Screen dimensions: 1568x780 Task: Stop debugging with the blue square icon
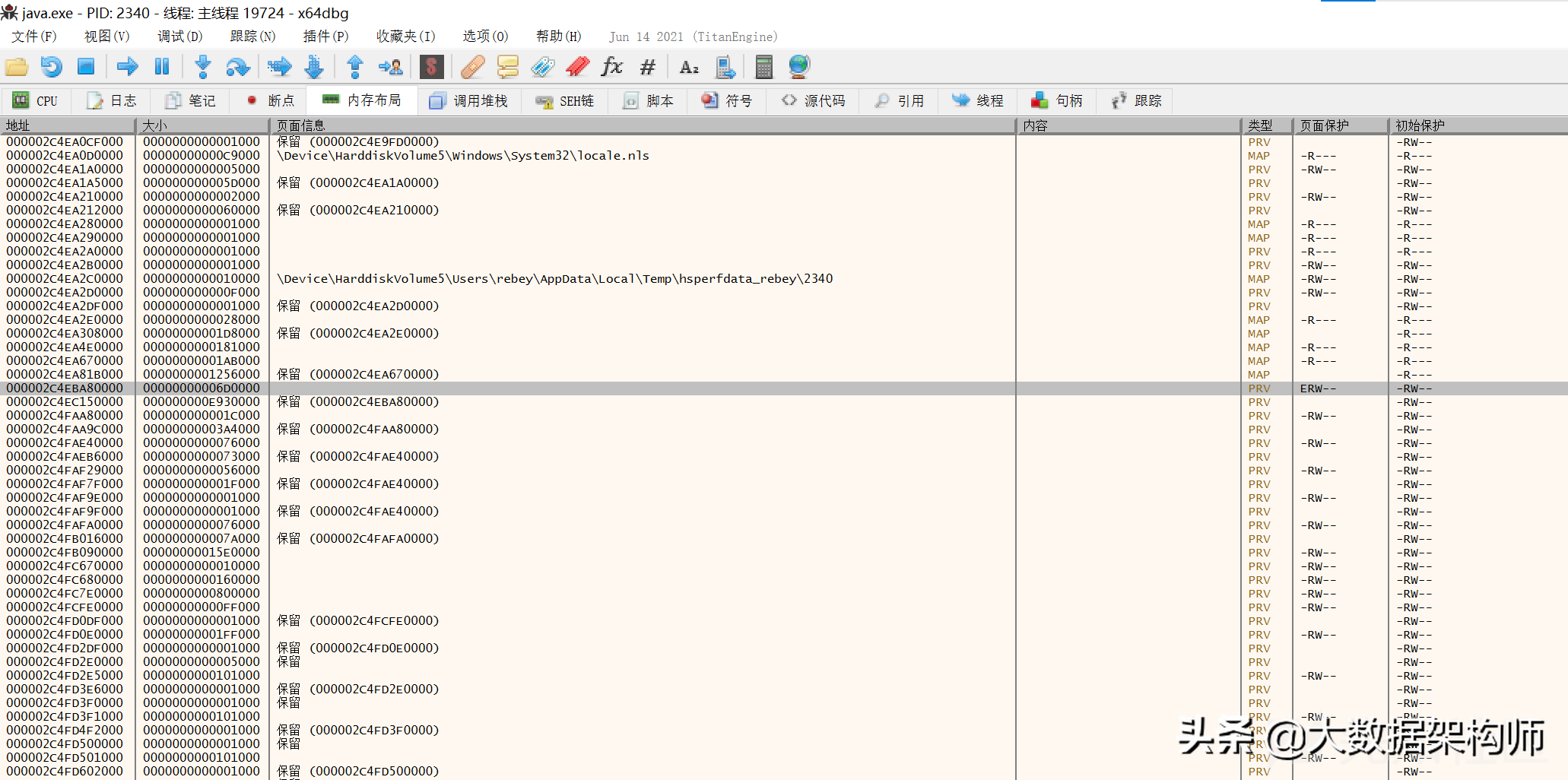(86, 67)
